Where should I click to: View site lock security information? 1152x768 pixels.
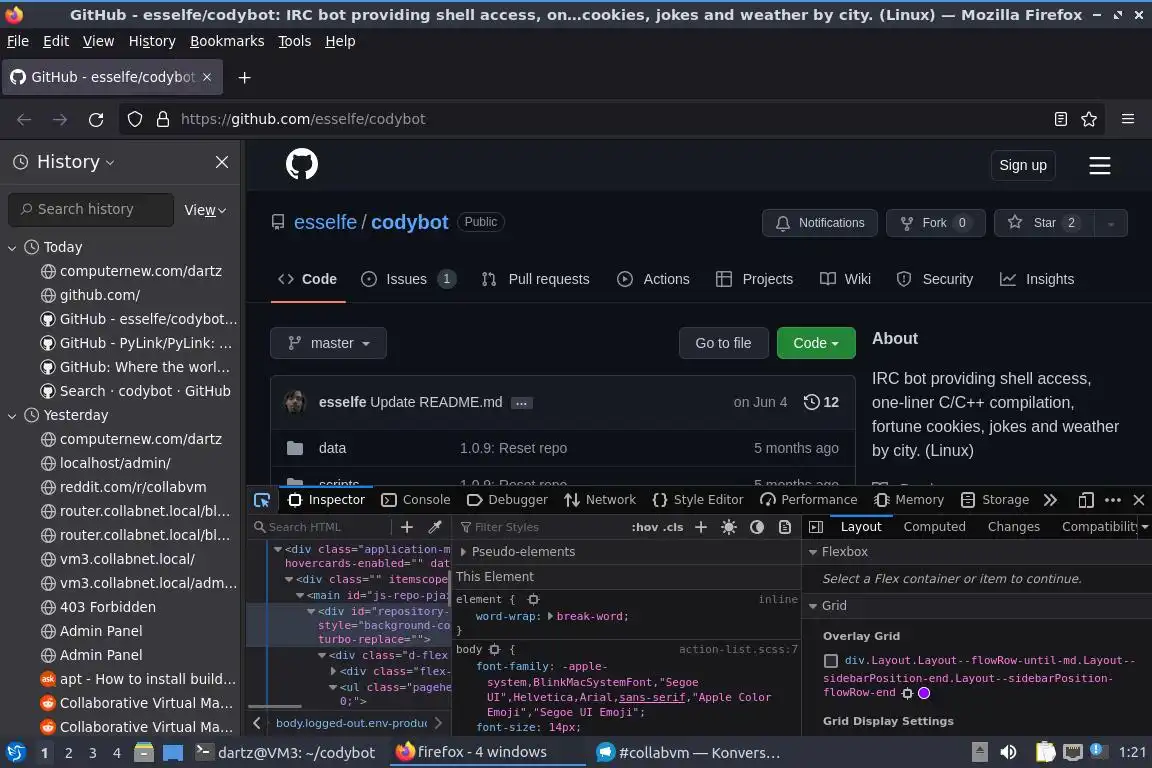[x=162, y=119]
